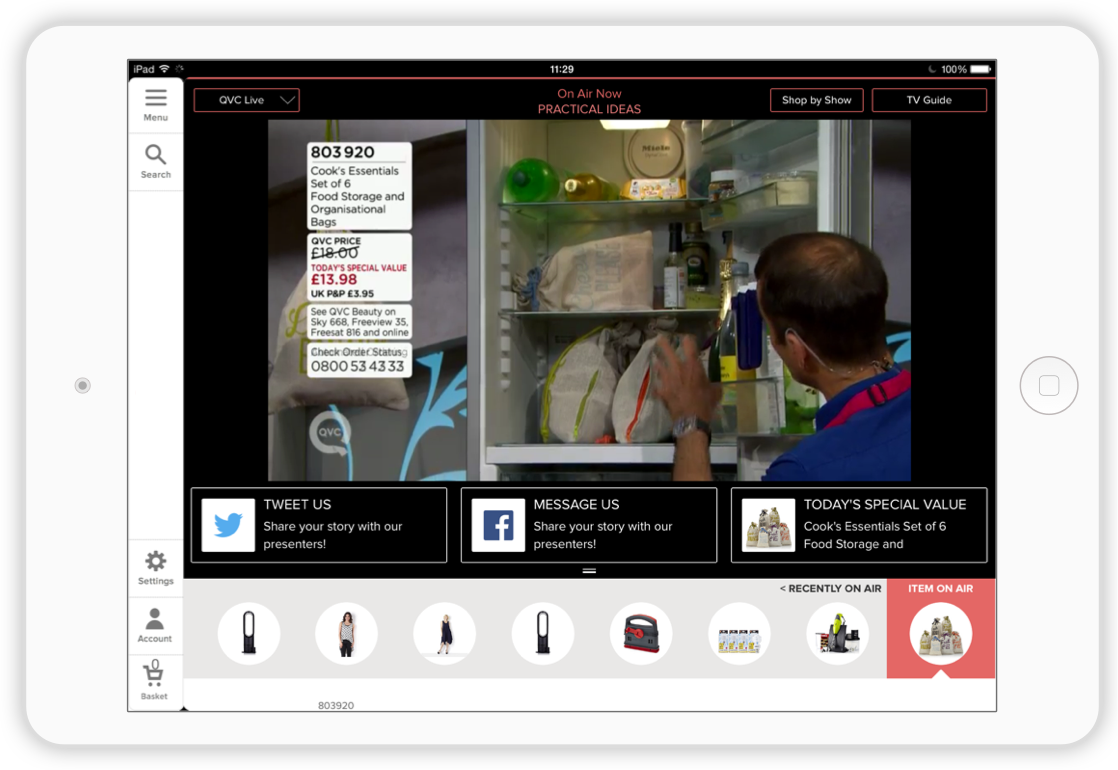Click the Twitter bird icon
Image resolution: width=1118 pixels, height=770 pixels.
[228, 525]
